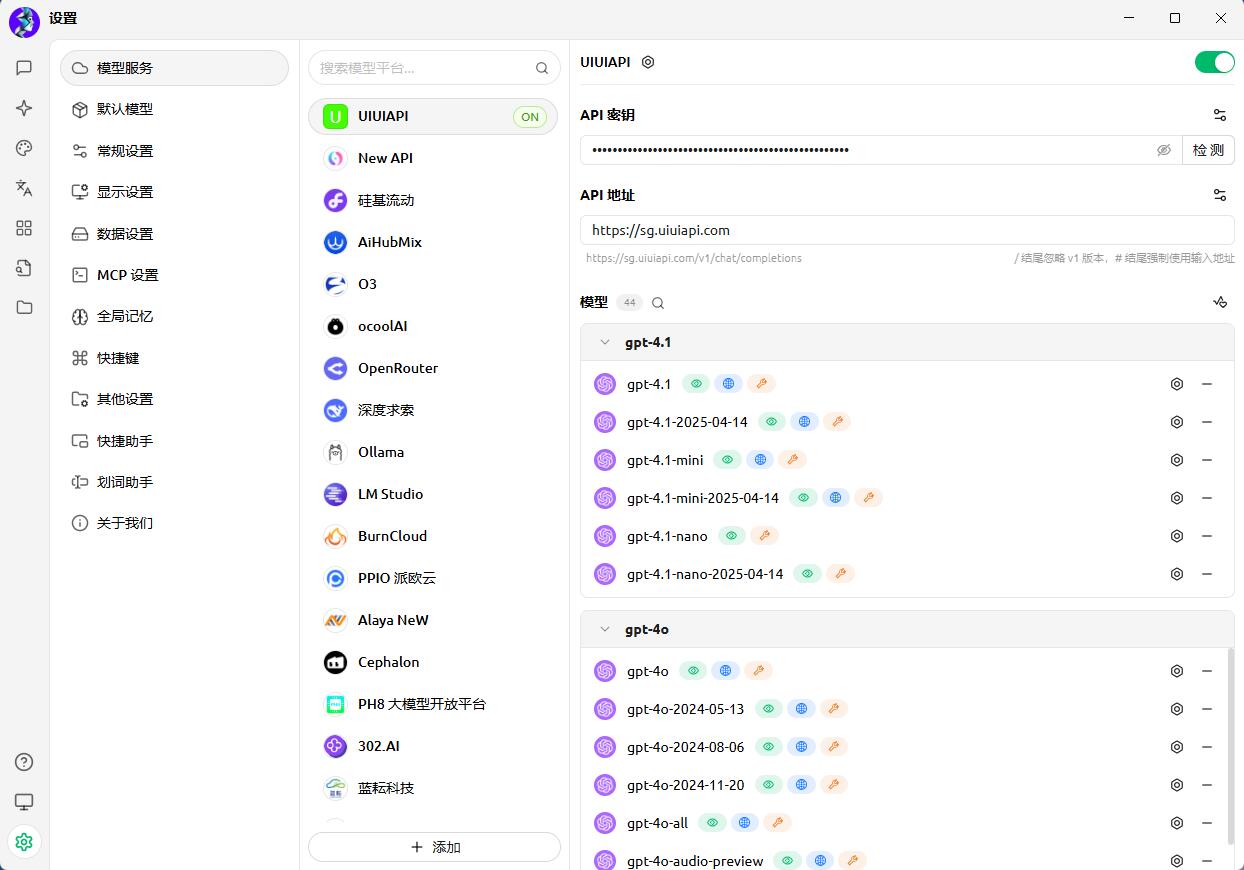Open 全局记忆 settings section
Viewport: 1244px width, 870px height.
pyautogui.click(x=174, y=316)
